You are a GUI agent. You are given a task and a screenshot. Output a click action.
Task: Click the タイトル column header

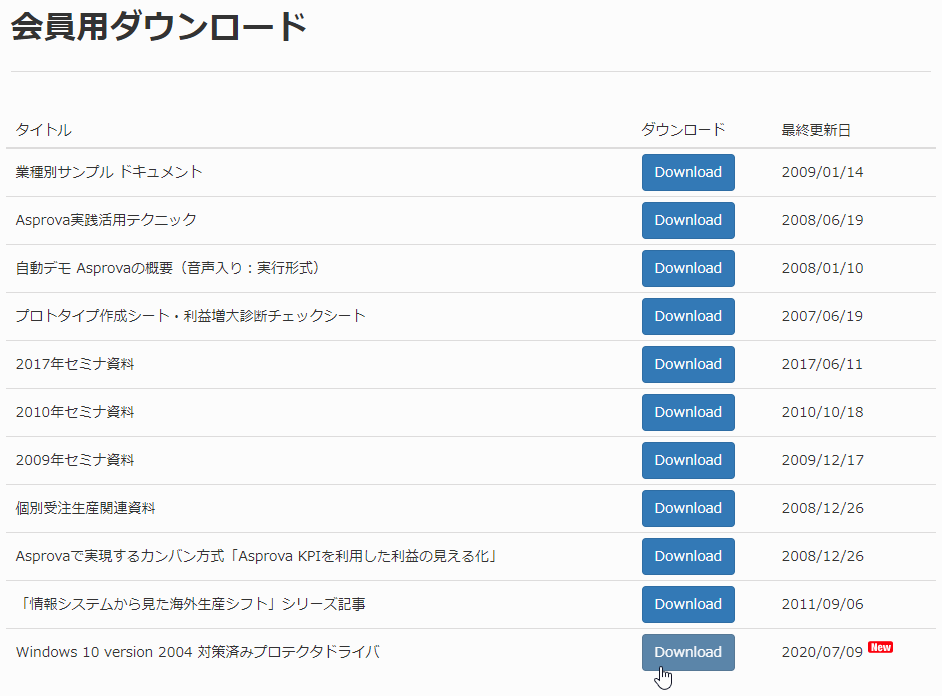(43, 130)
